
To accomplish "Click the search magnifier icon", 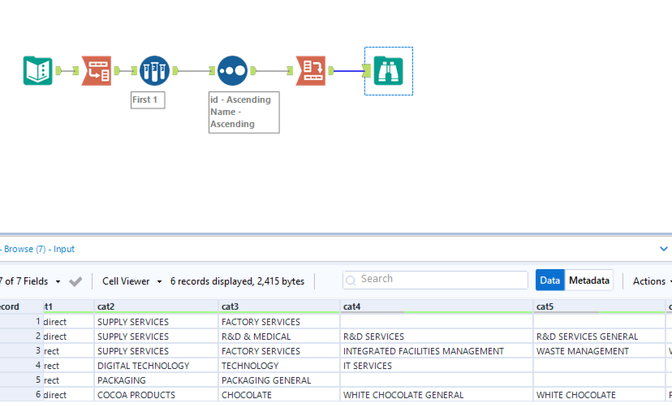I will 351,281.
